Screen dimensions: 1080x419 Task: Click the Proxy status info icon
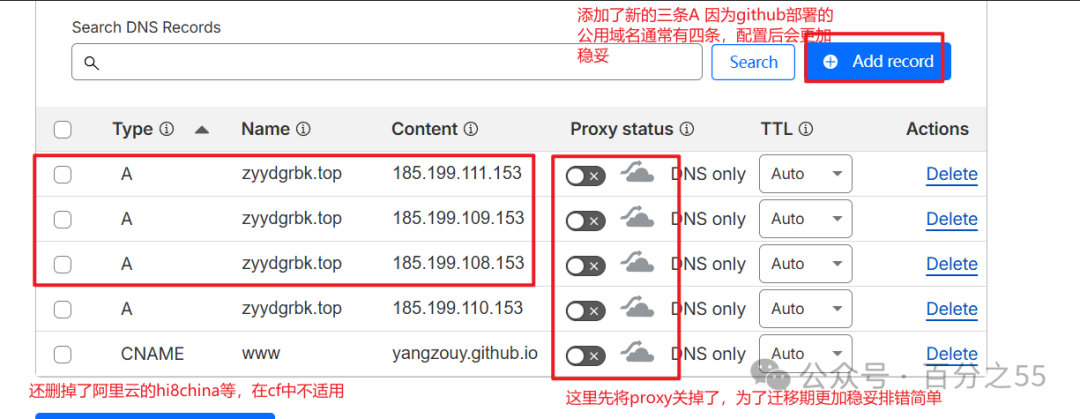pos(687,129)
